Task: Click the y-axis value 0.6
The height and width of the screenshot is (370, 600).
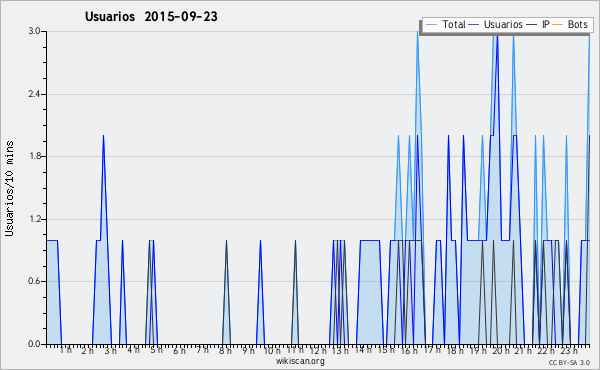Action: (34, 281)
